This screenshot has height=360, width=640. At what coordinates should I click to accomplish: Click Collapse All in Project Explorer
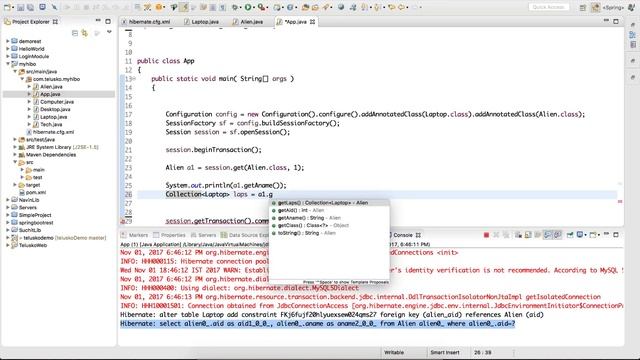[x=75, y=33]
